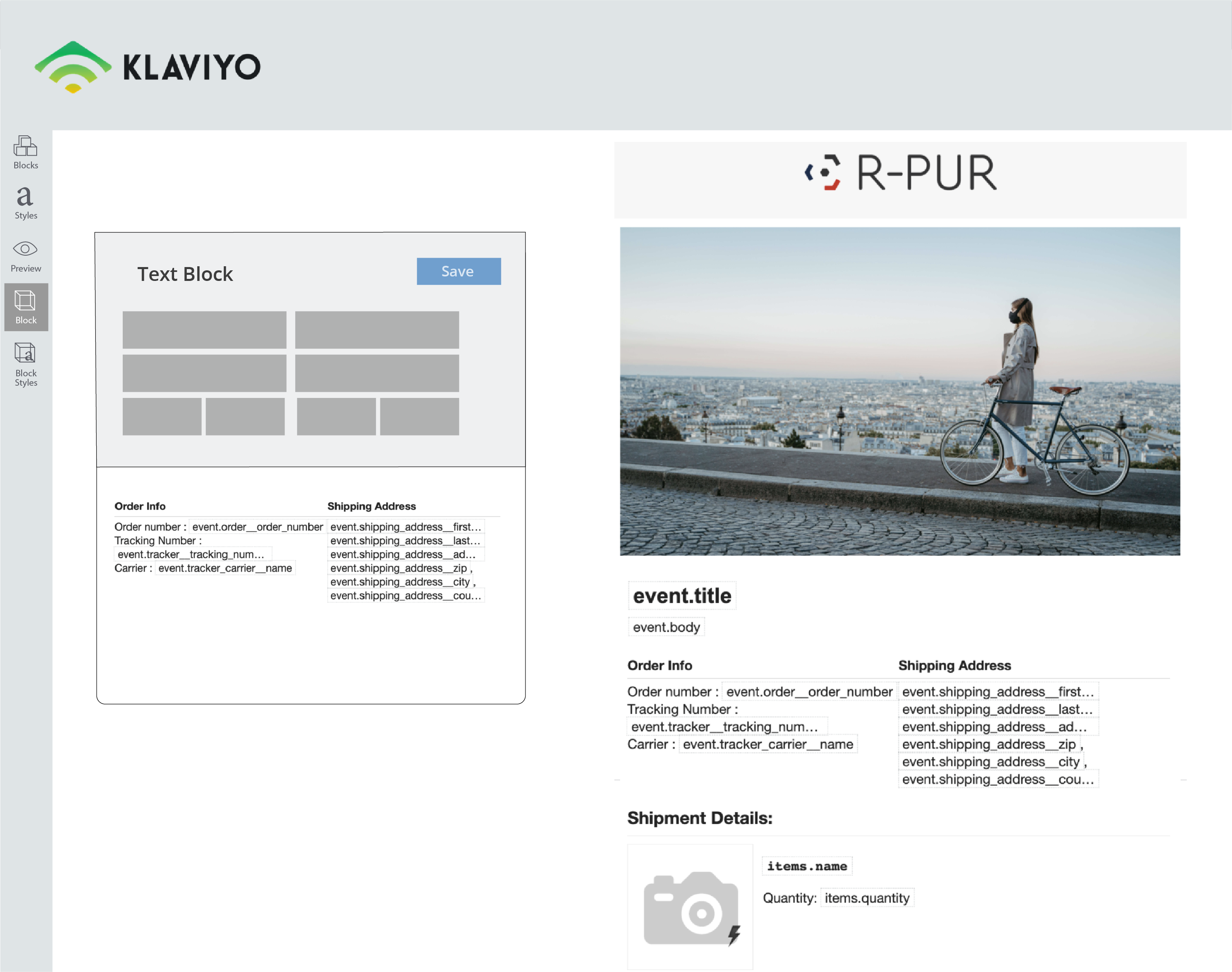
Task: Click the R-PUR logo header
Action: (900, 172)
